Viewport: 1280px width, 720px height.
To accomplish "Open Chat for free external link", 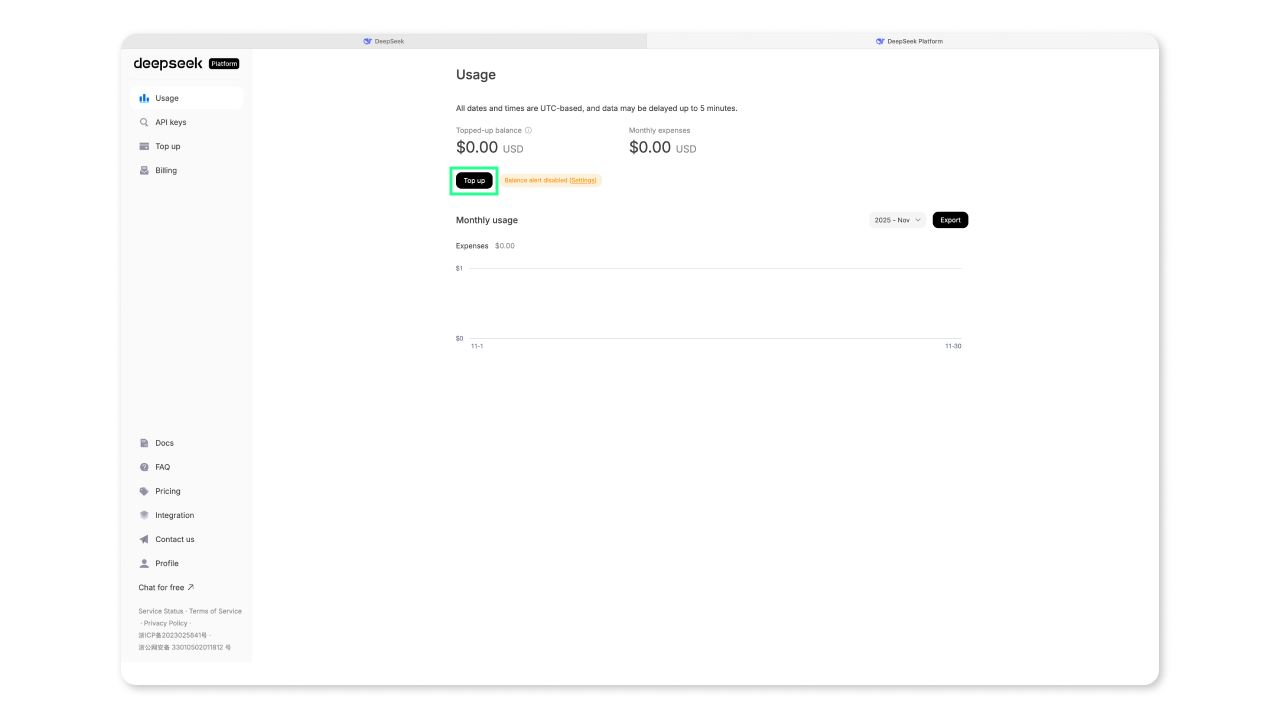I will click(x=166, y=587).
